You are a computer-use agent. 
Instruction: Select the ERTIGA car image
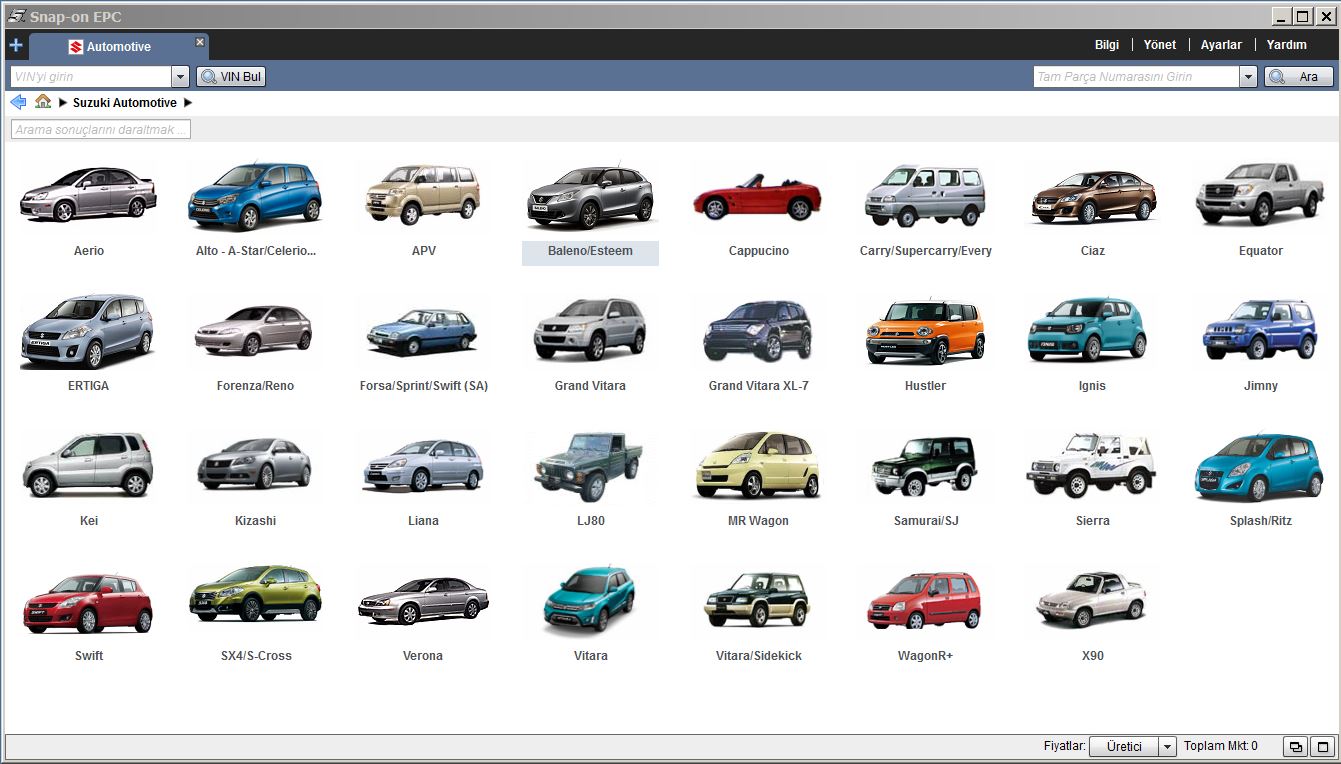point(88,331)
